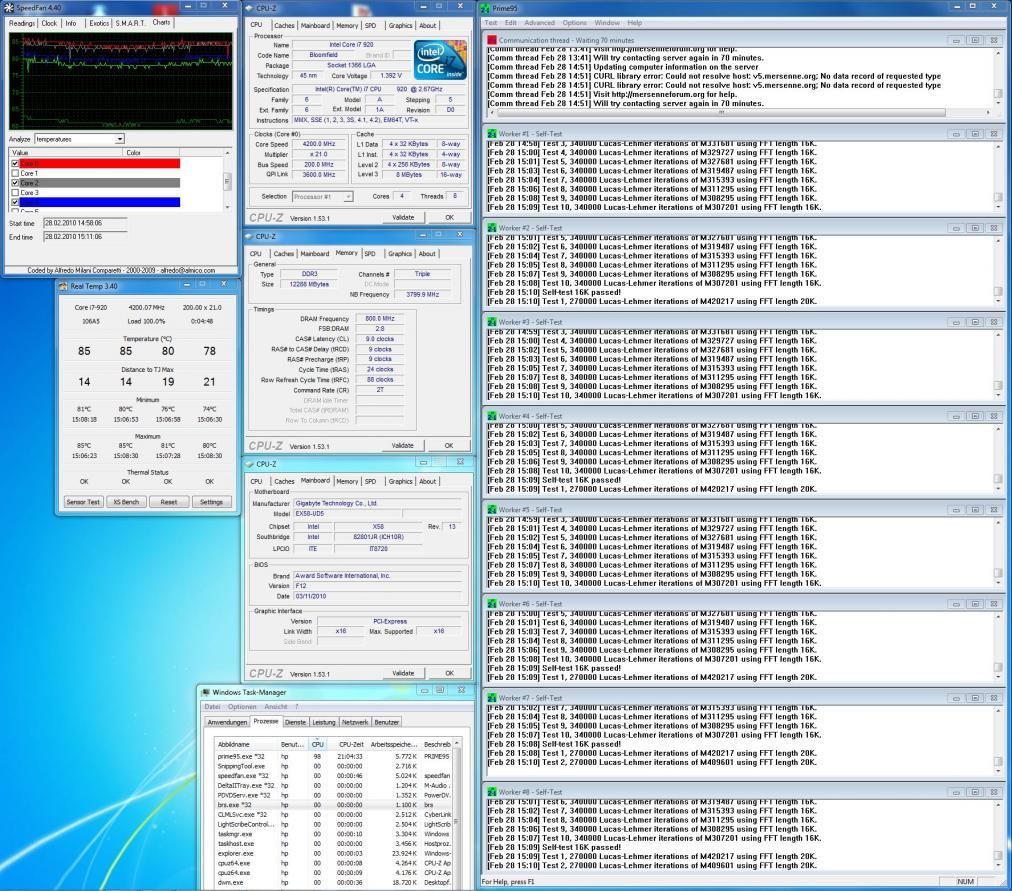Click the Worker #6 Self-Test window icon
This screenshot has width=1012, height=891.
coord(492,604)
